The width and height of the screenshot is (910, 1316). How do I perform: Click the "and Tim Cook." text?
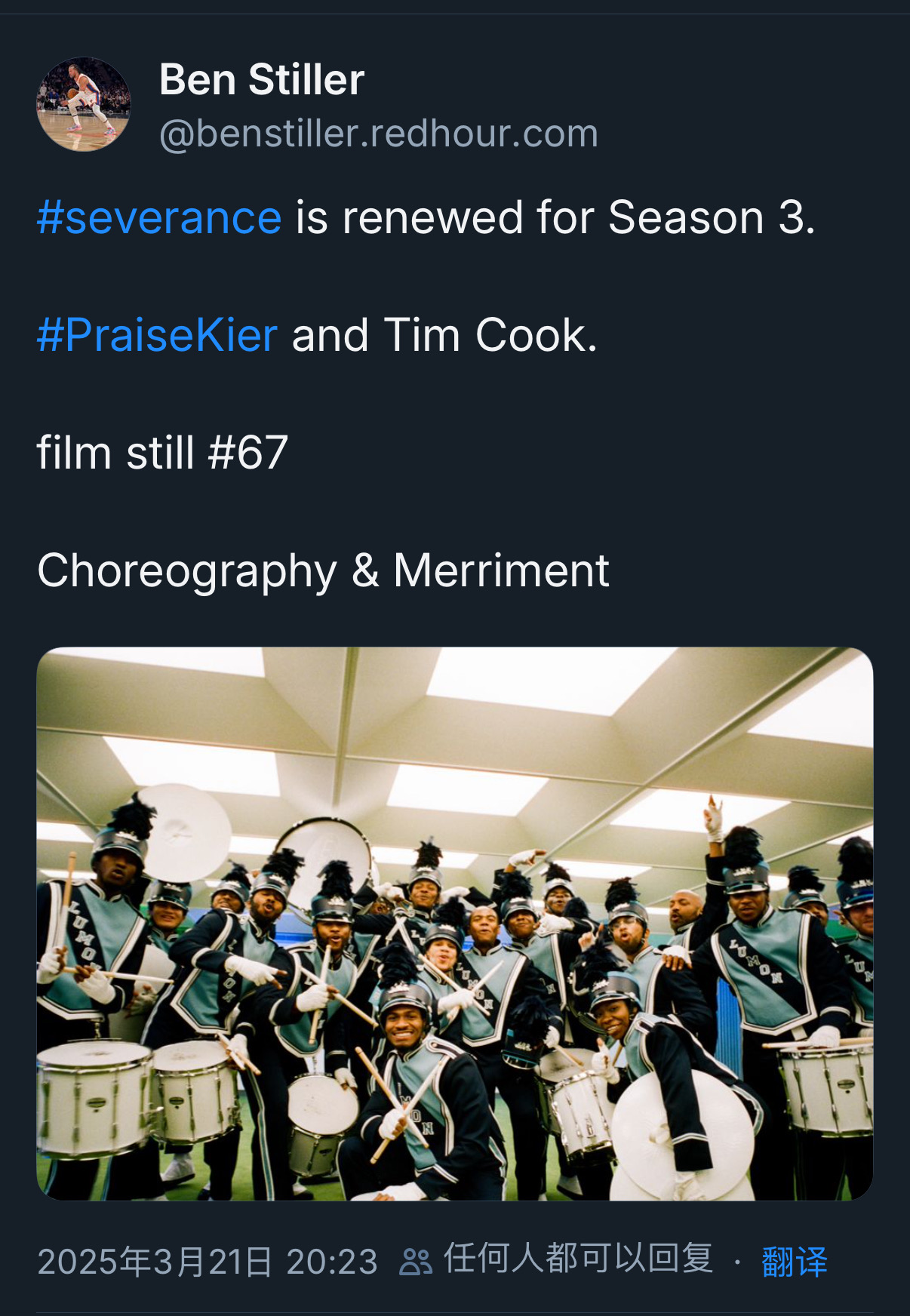(x=444, y=335)
